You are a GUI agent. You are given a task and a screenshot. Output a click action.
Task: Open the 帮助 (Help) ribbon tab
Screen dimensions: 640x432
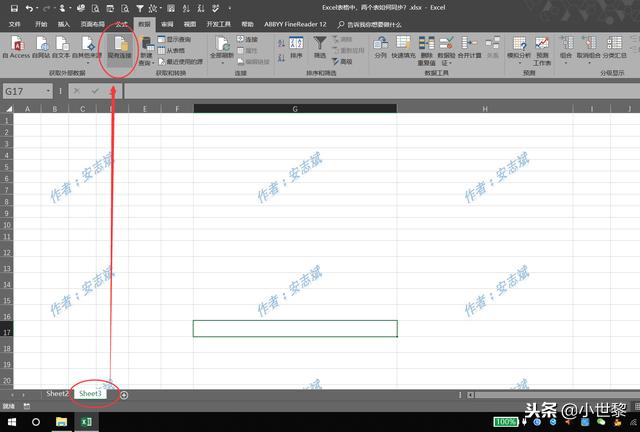pos(247,24)
